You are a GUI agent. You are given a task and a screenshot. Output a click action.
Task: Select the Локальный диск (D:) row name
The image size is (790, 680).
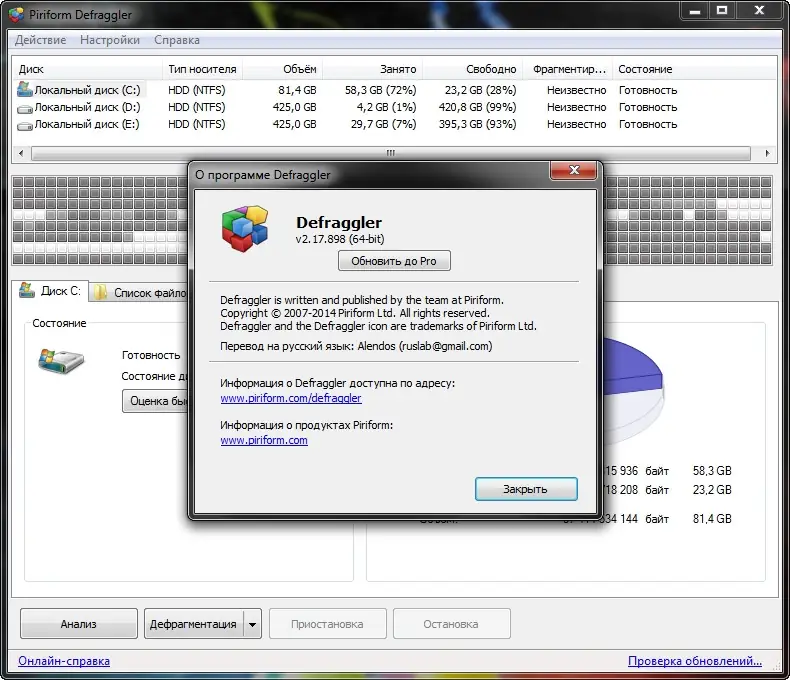coord(87,107)
